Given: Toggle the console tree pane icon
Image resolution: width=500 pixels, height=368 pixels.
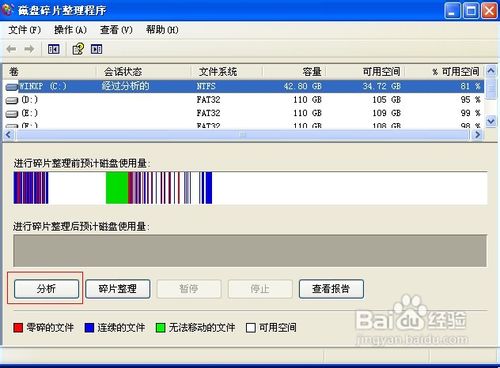Looking at the screenshot, I should (x=54, y=49).
